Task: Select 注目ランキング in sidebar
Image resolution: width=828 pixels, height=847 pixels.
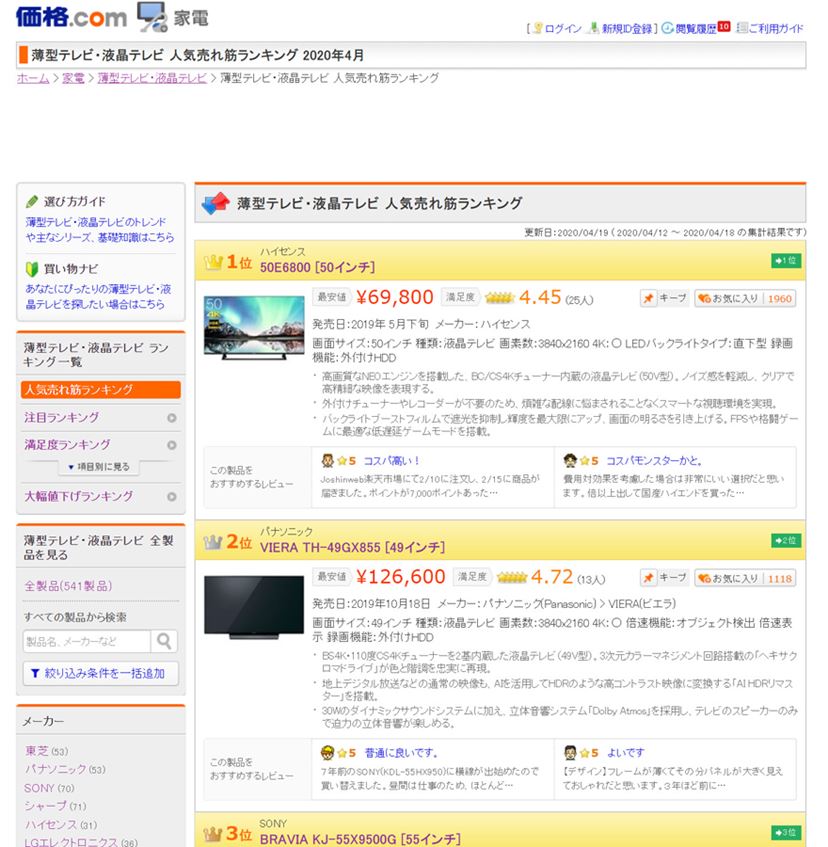Action: 62,417
